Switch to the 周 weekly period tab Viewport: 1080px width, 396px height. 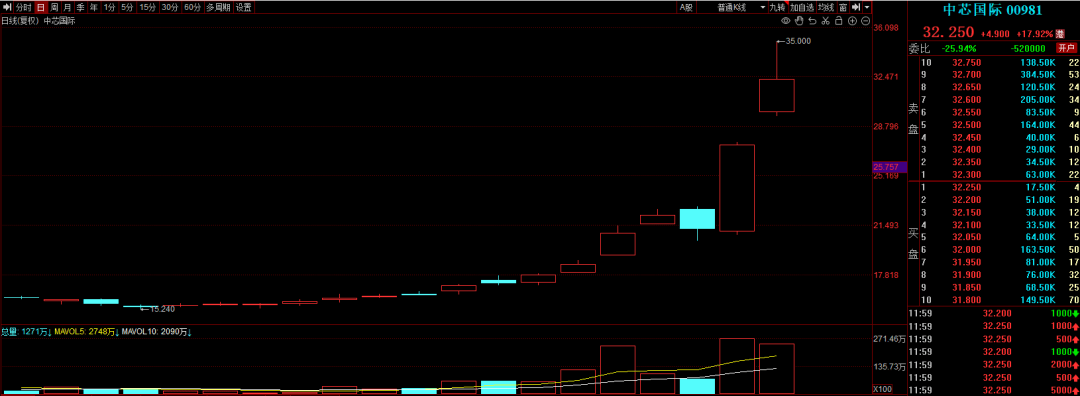click(54, 7)
